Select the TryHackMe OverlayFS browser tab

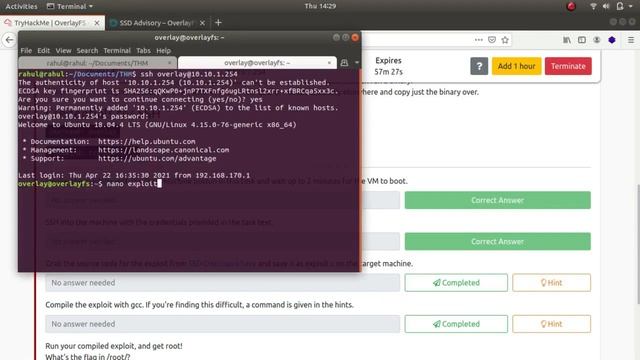[52, 23]
